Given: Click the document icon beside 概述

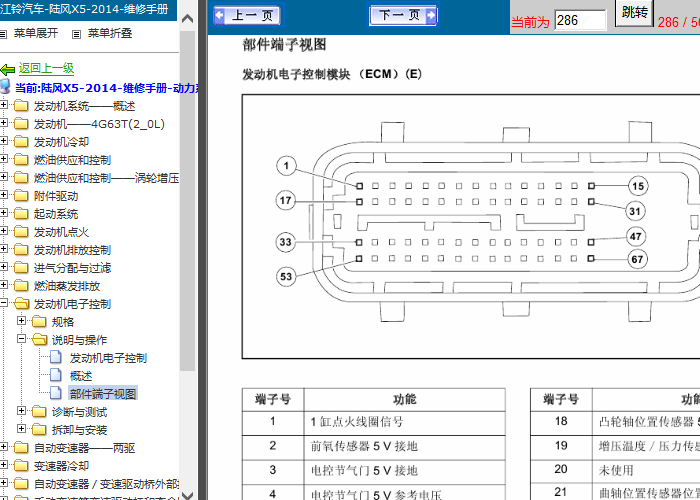Looking at the screenshot, I should tap(55, 375).
